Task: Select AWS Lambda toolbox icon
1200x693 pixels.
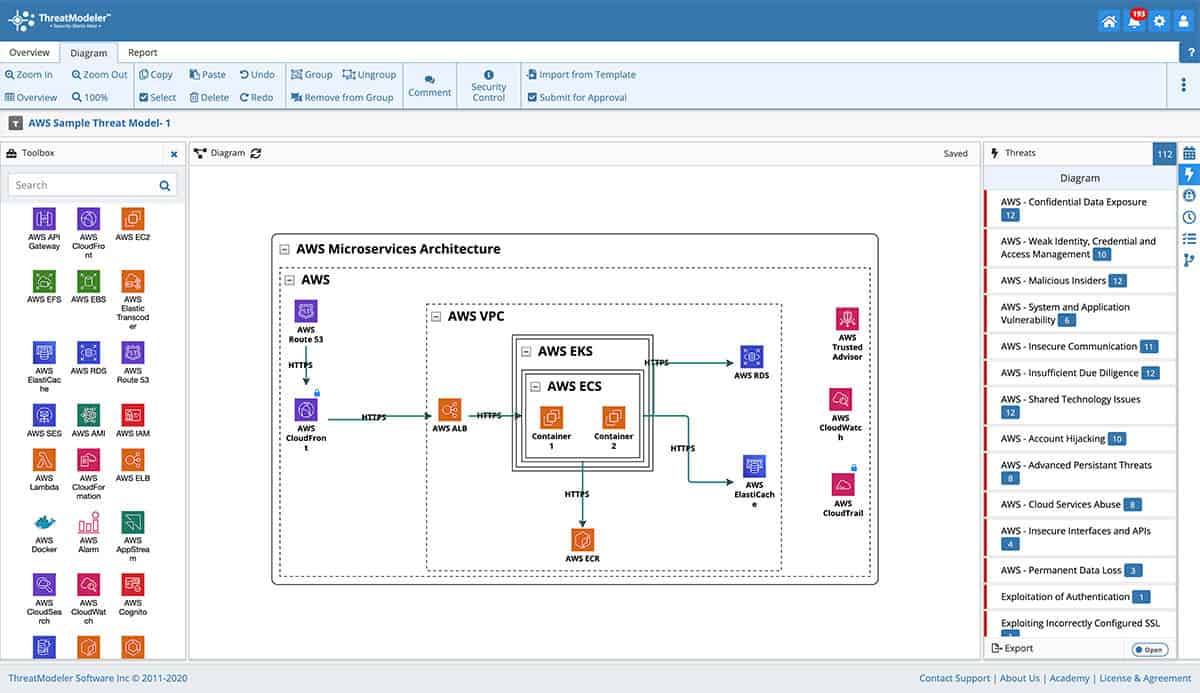Action: (x=44, y=459)
